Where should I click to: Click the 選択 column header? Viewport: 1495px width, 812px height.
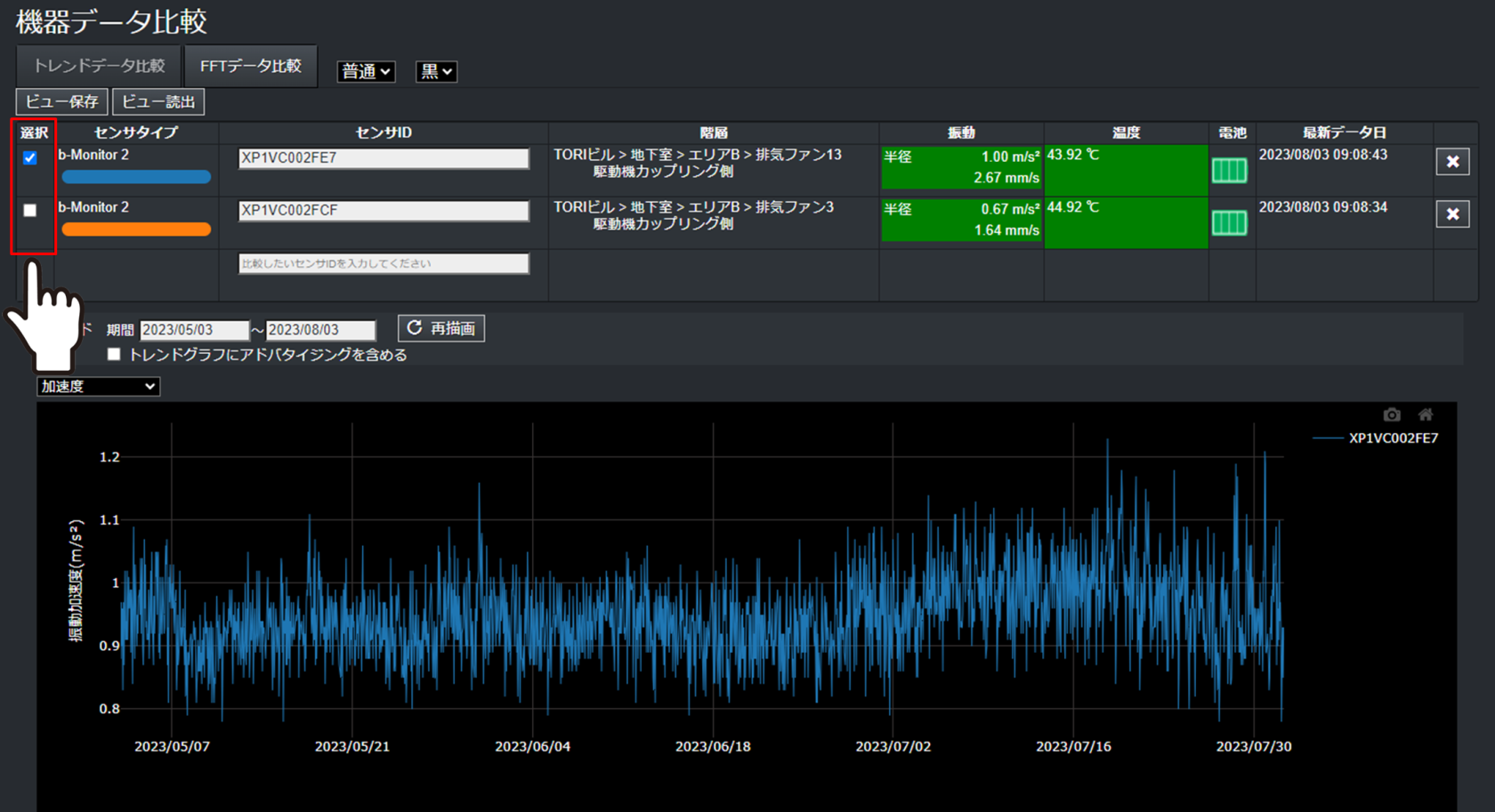click(34, 133)
